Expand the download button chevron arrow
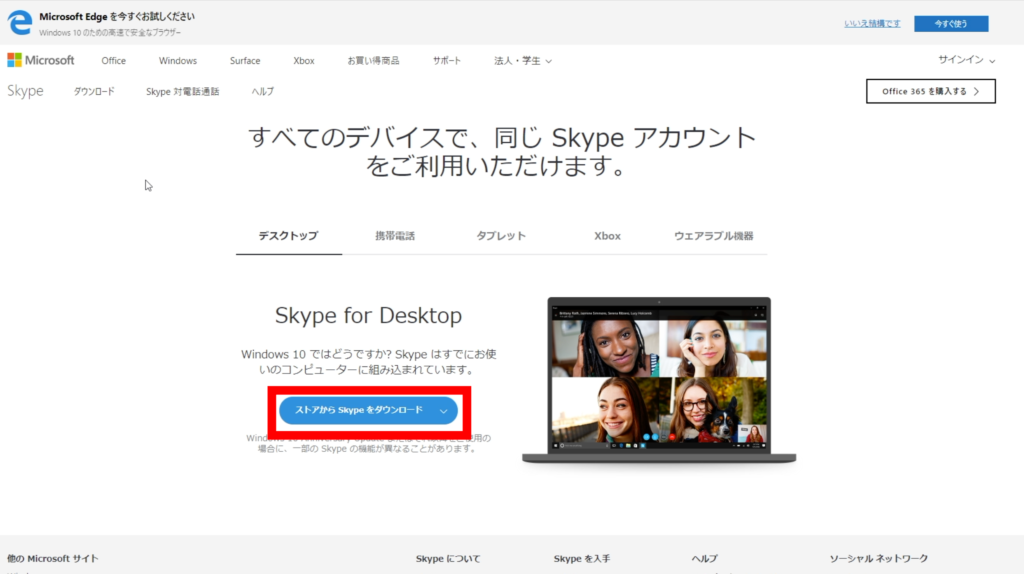 443,411
